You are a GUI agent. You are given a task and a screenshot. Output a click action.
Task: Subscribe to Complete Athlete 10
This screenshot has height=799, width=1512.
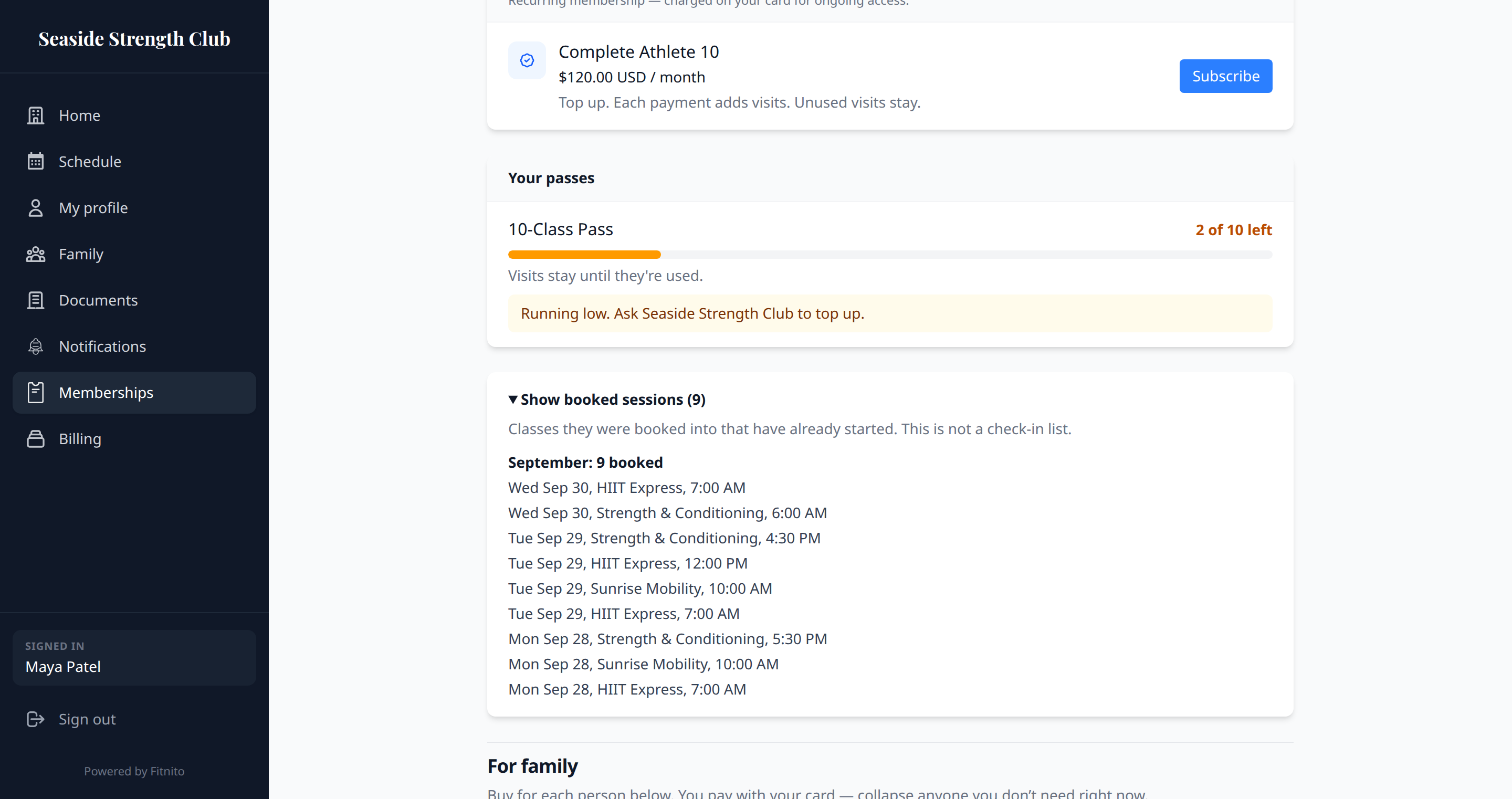tap(1225, 76)
